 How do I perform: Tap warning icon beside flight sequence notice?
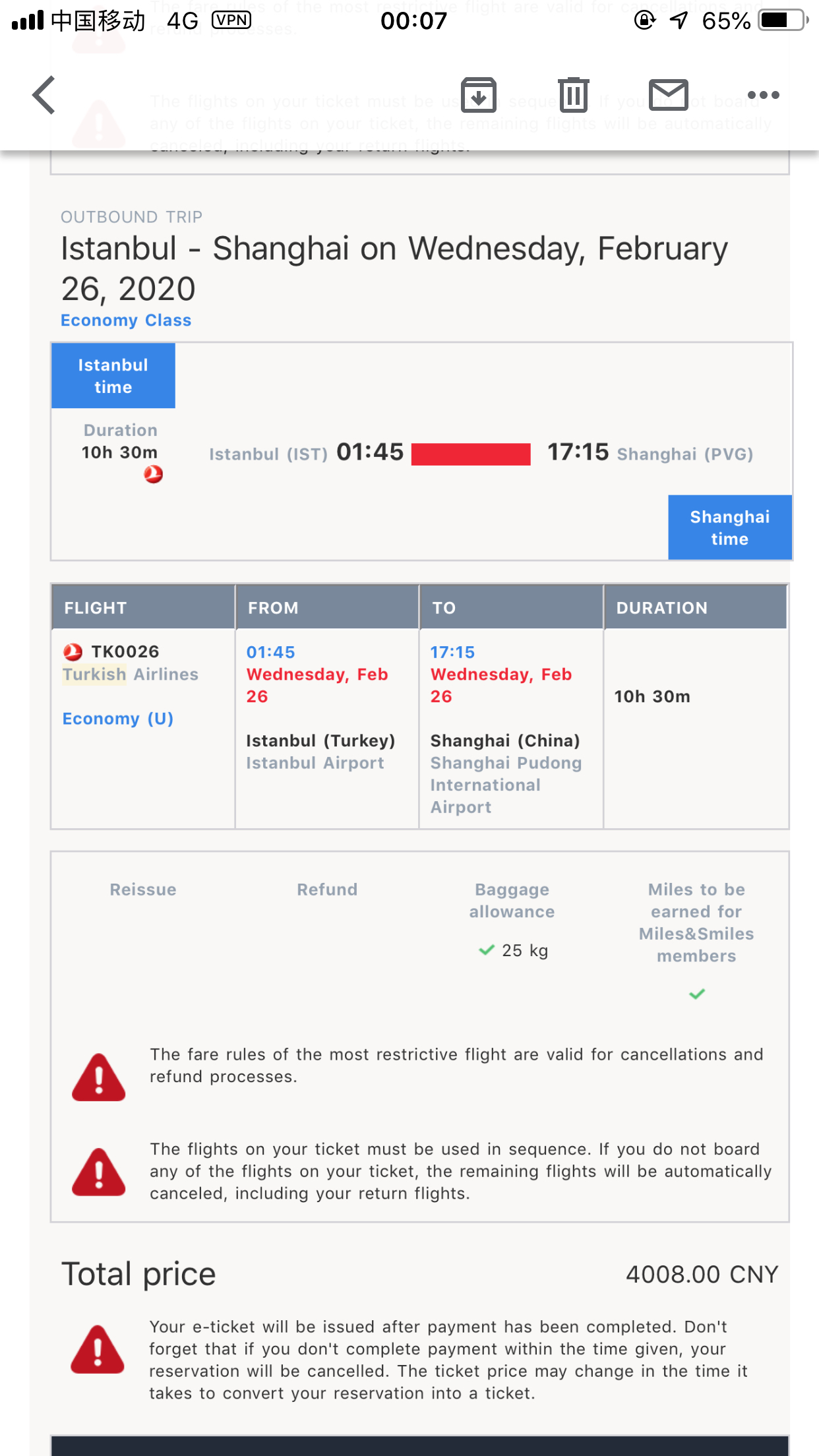pyautogui.click(x=99, y=1172)
